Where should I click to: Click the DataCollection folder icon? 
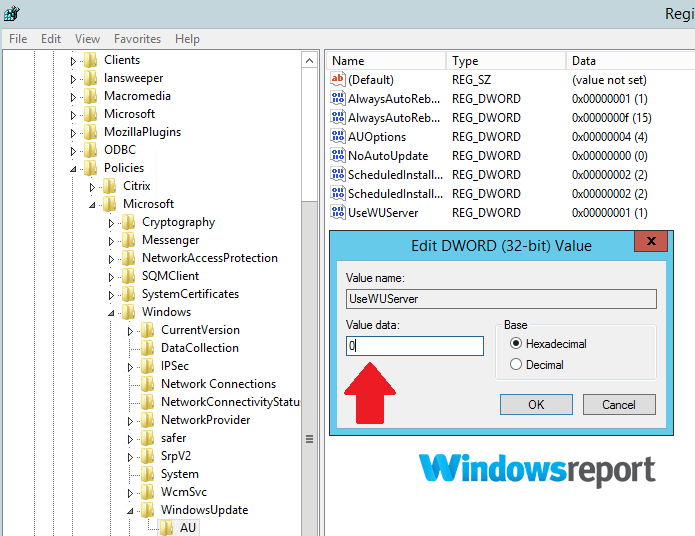(148, 348)
